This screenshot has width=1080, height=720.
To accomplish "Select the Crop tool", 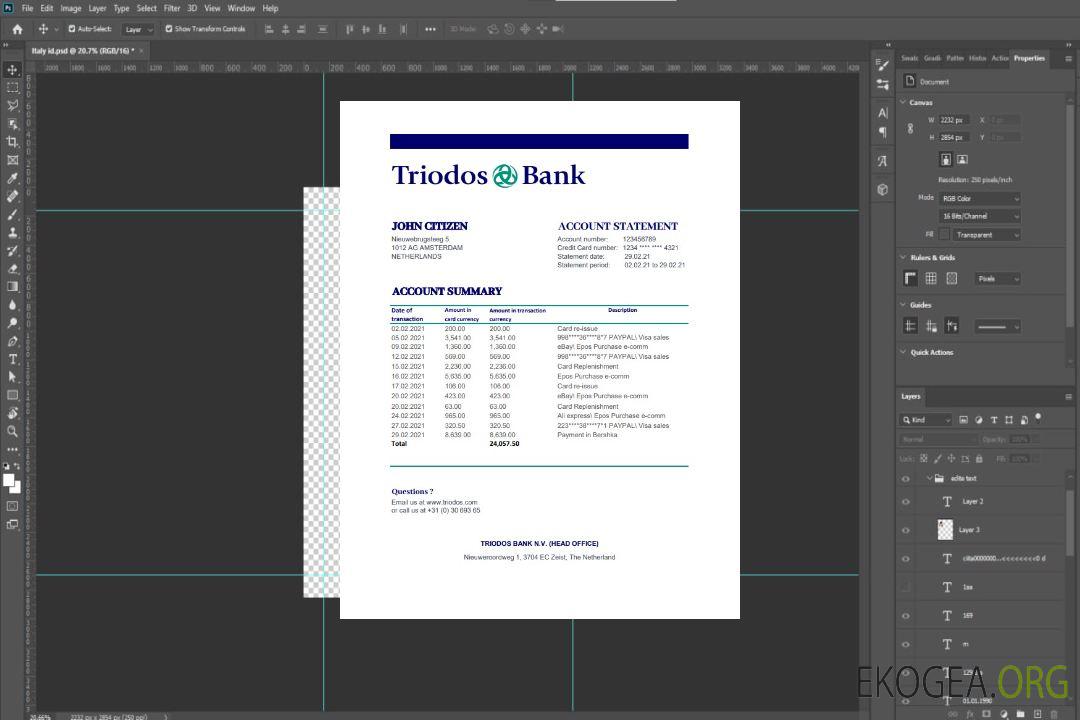I will point(12,142).
